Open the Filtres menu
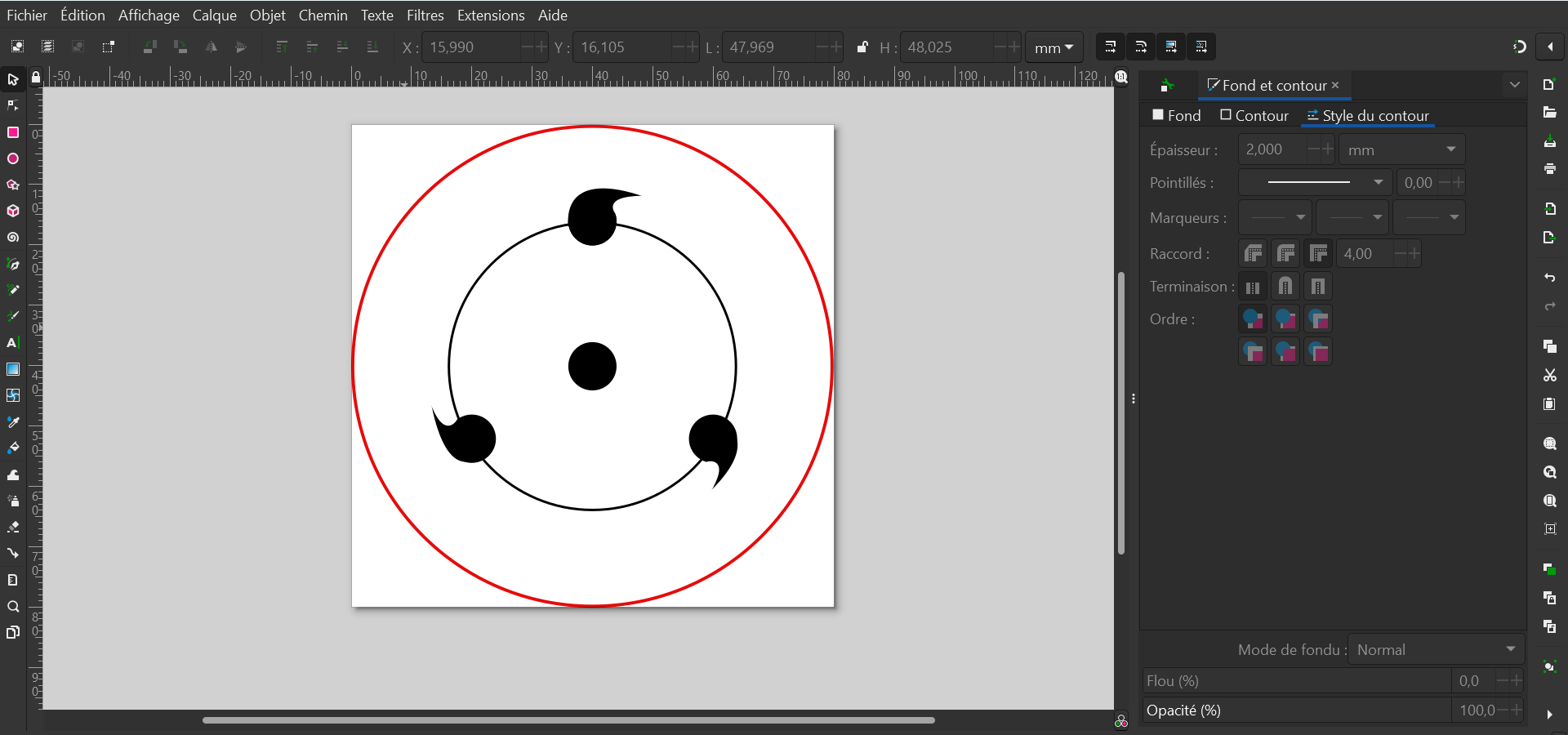The height and width of the screenshot is (735, 1568). pyautogui.click(x=425, y=15)
